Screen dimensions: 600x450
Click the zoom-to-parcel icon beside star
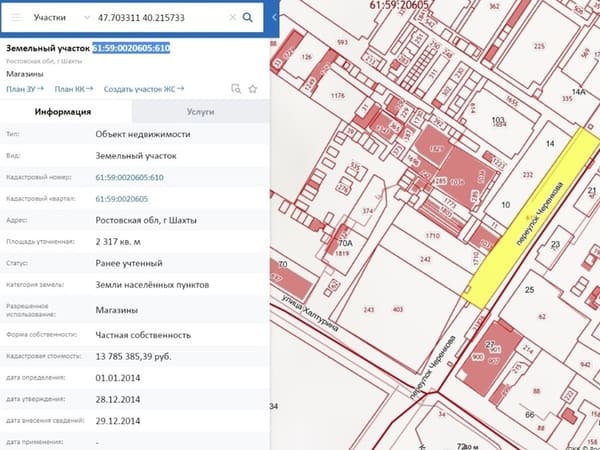tap(236, 89)
